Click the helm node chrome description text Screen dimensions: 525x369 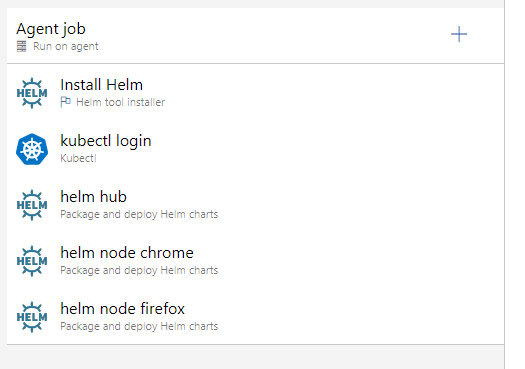(x=139, y=270)
